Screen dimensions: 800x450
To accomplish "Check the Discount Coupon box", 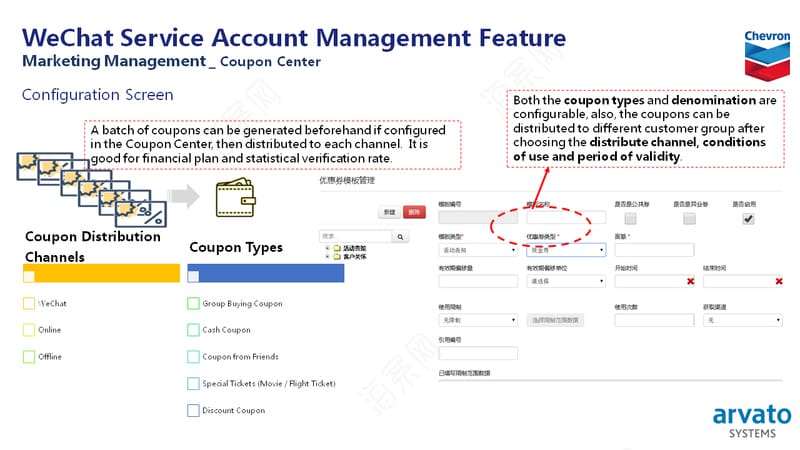I will pyautogui.click(x=193, y=410).
